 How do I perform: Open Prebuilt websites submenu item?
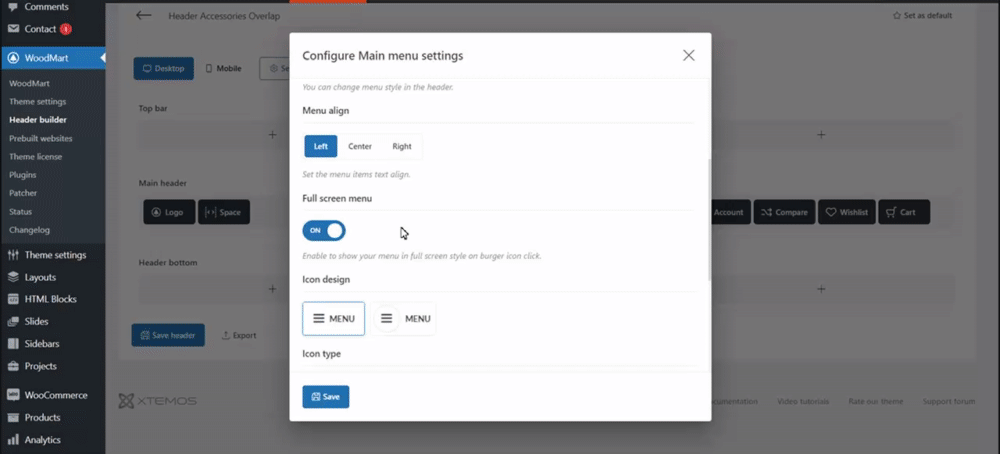[x=41, y=138]
